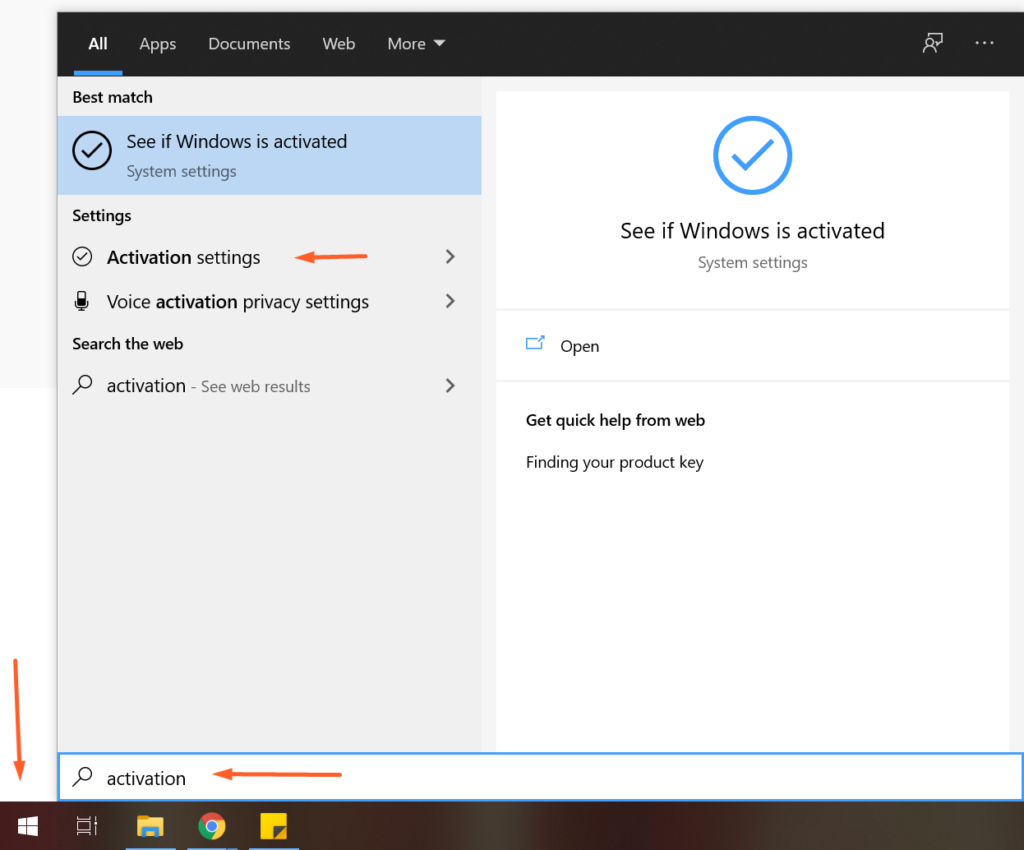
Task: Click the 'Best match' section heading
Action: pos(112,97)
